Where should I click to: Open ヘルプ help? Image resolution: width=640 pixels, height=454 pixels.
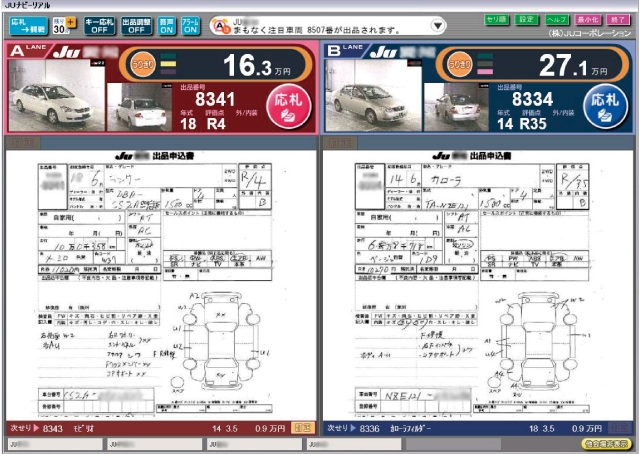click(x=557, y=19)
